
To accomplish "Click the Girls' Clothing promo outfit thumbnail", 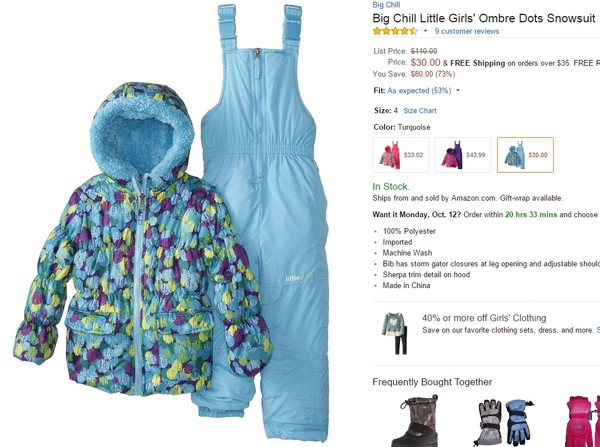I will click(395, 333).
